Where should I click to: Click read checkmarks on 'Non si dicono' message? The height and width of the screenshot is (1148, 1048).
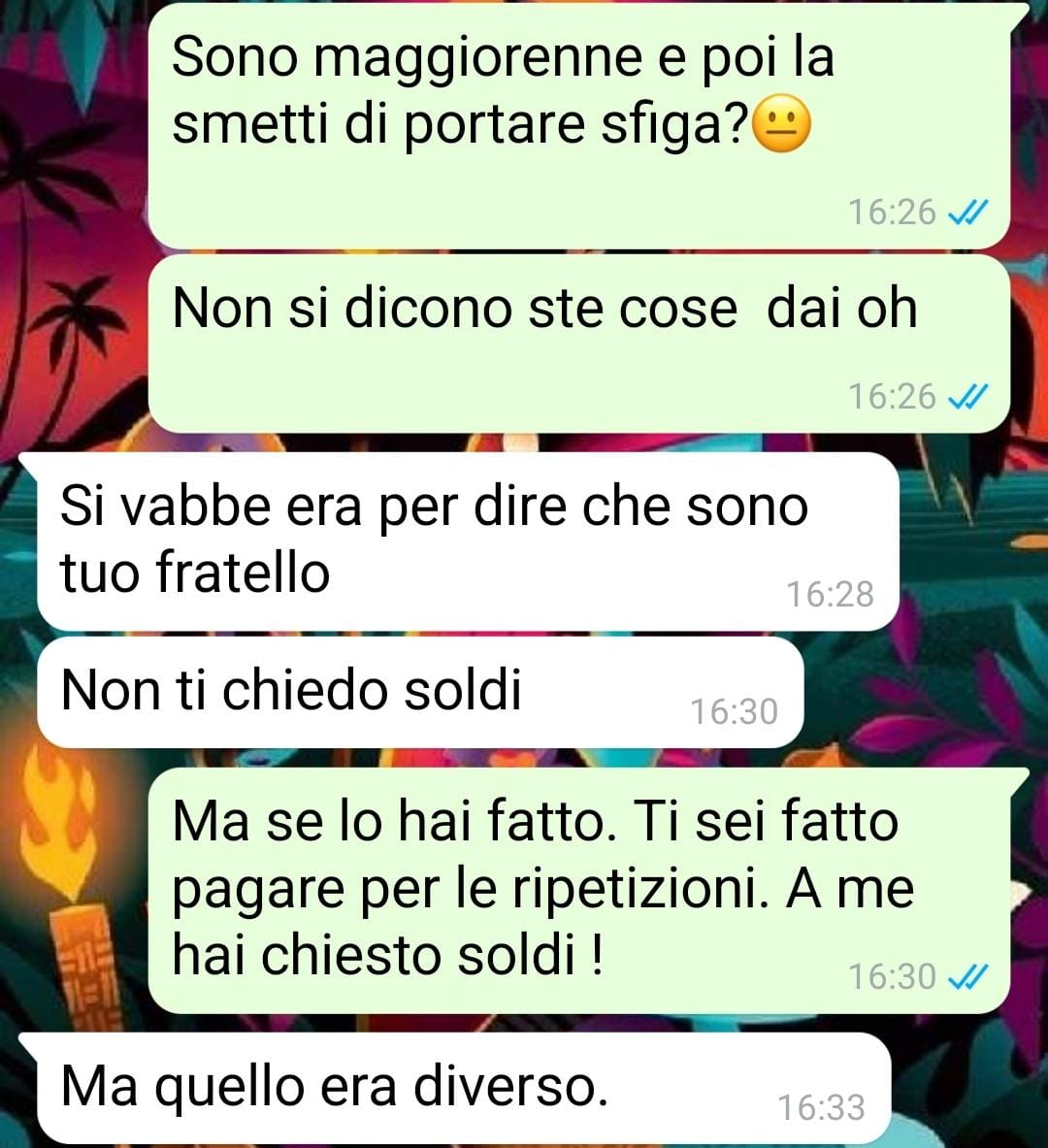point(967,396)
